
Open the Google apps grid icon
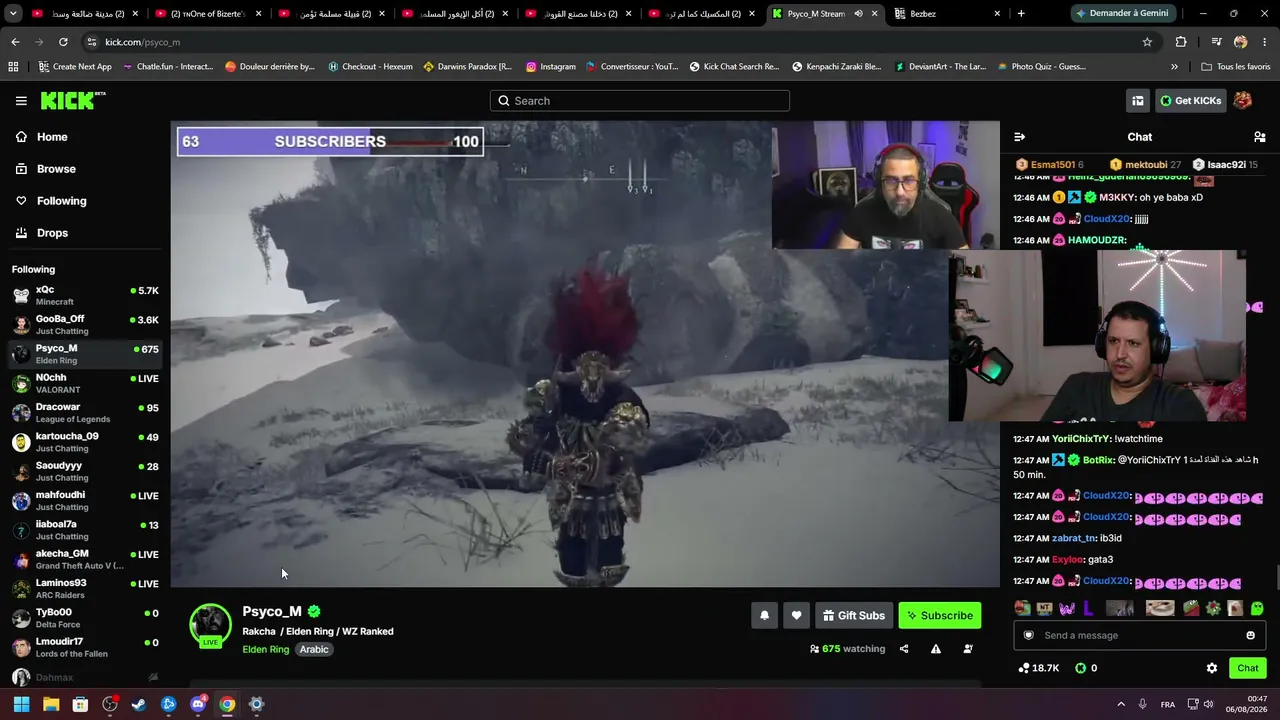pos(13,67)
